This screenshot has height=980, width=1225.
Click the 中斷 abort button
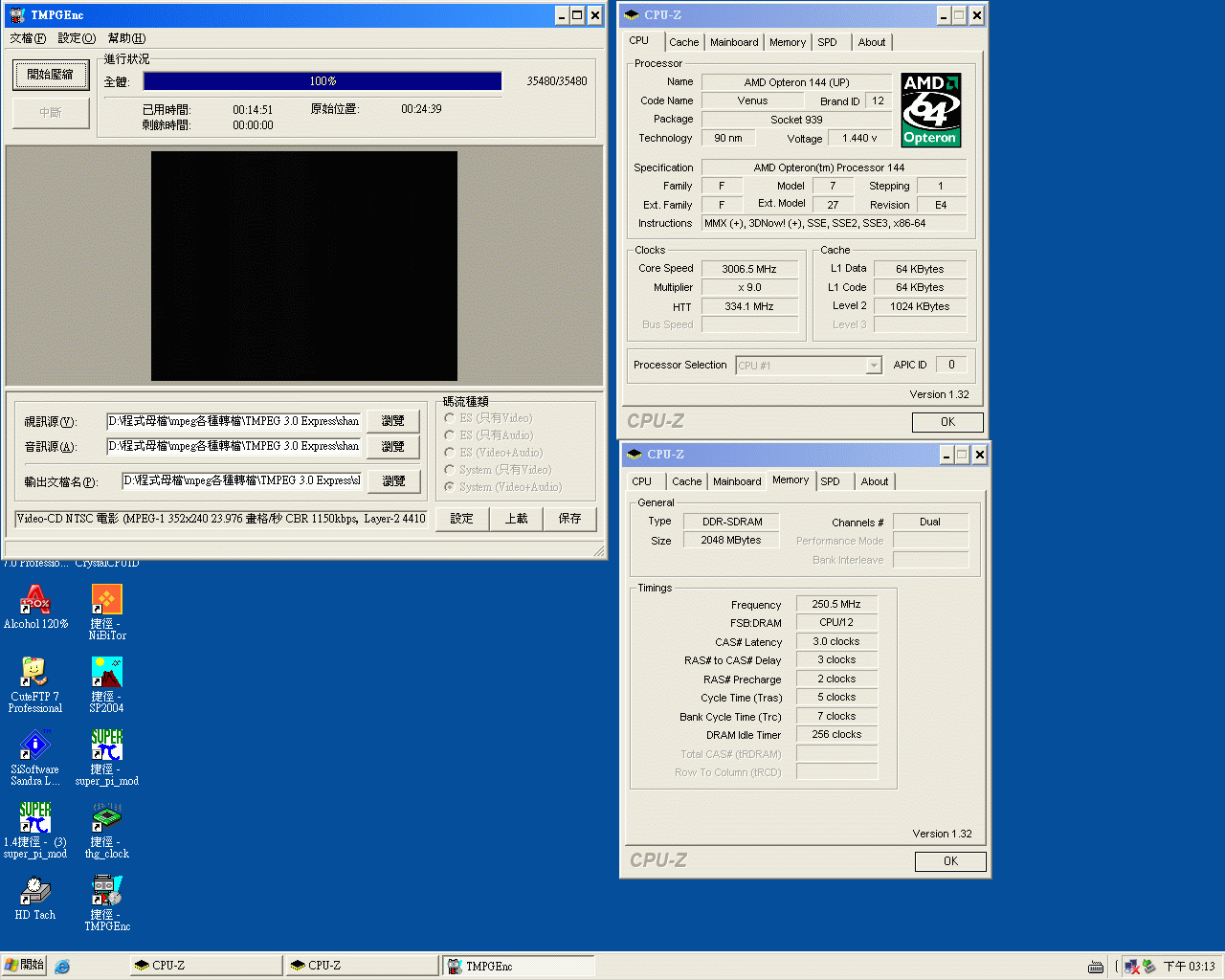point(51,113)
